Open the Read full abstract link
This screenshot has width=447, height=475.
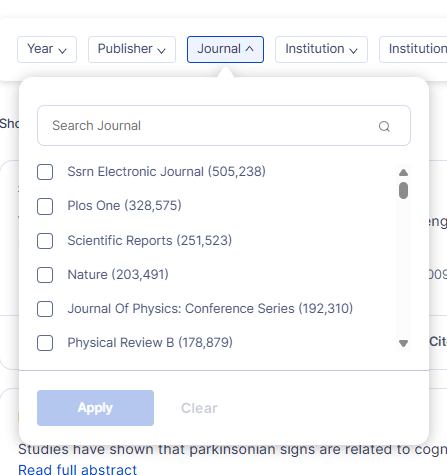click(77, 469)
